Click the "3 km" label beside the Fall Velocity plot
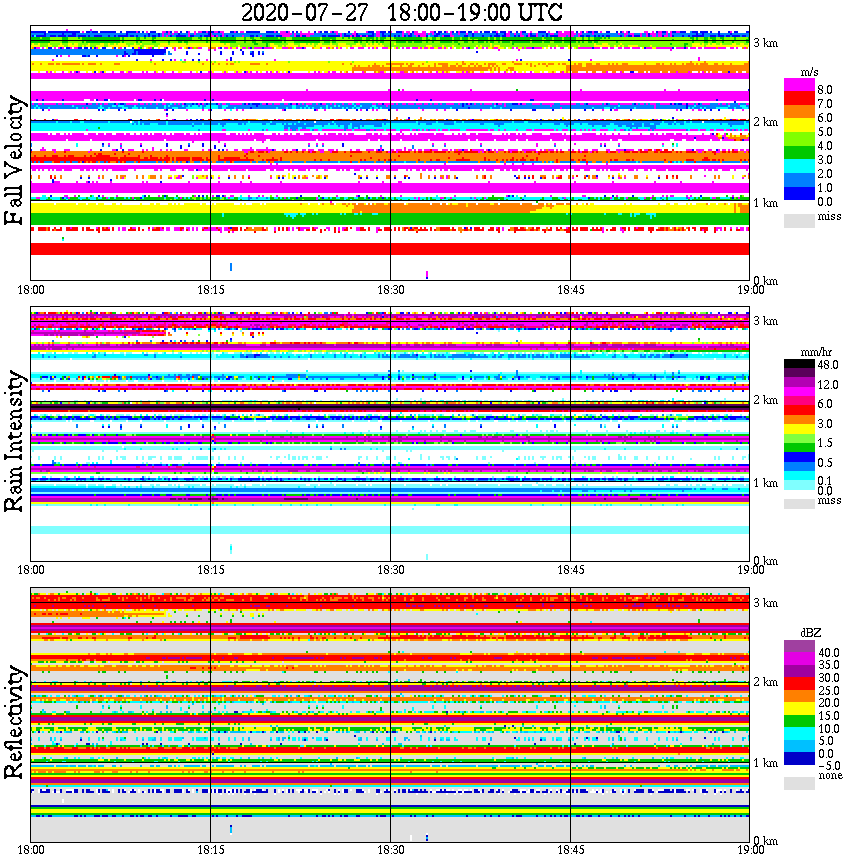 [765, 43]
